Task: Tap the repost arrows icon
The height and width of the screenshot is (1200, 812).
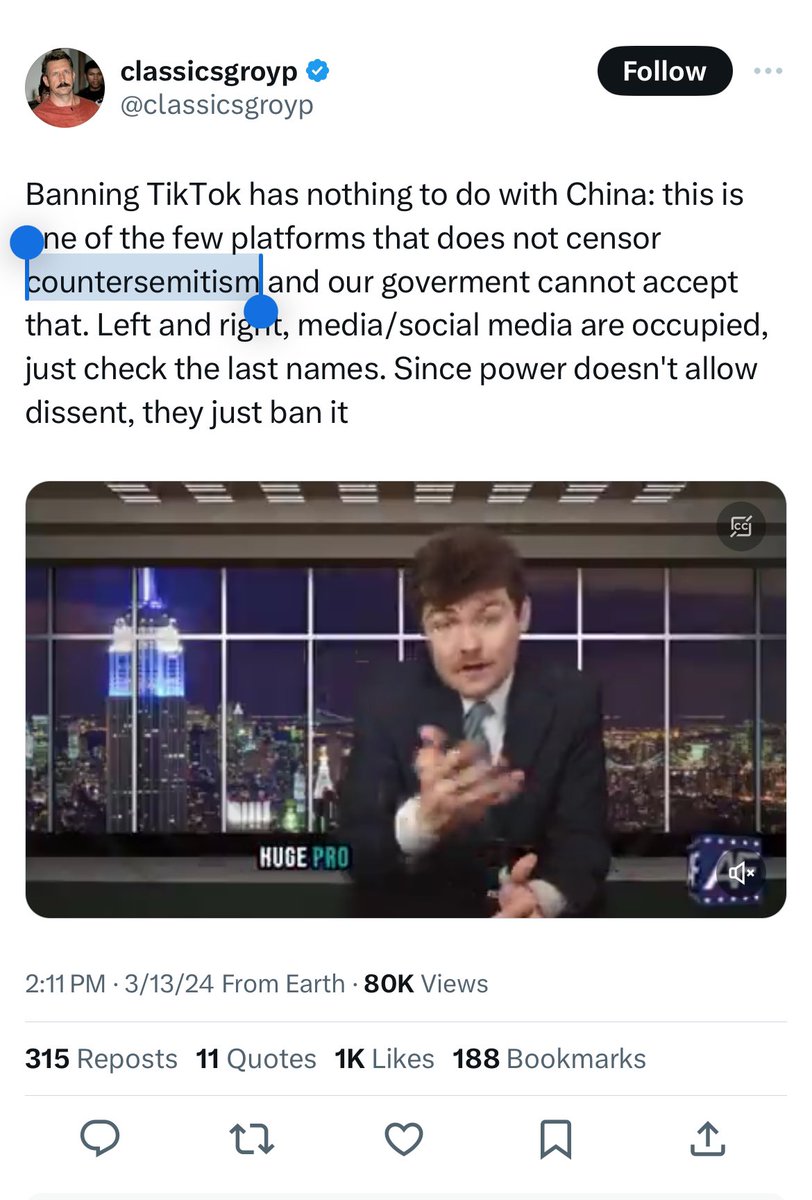Action: tap(253, 1138)
